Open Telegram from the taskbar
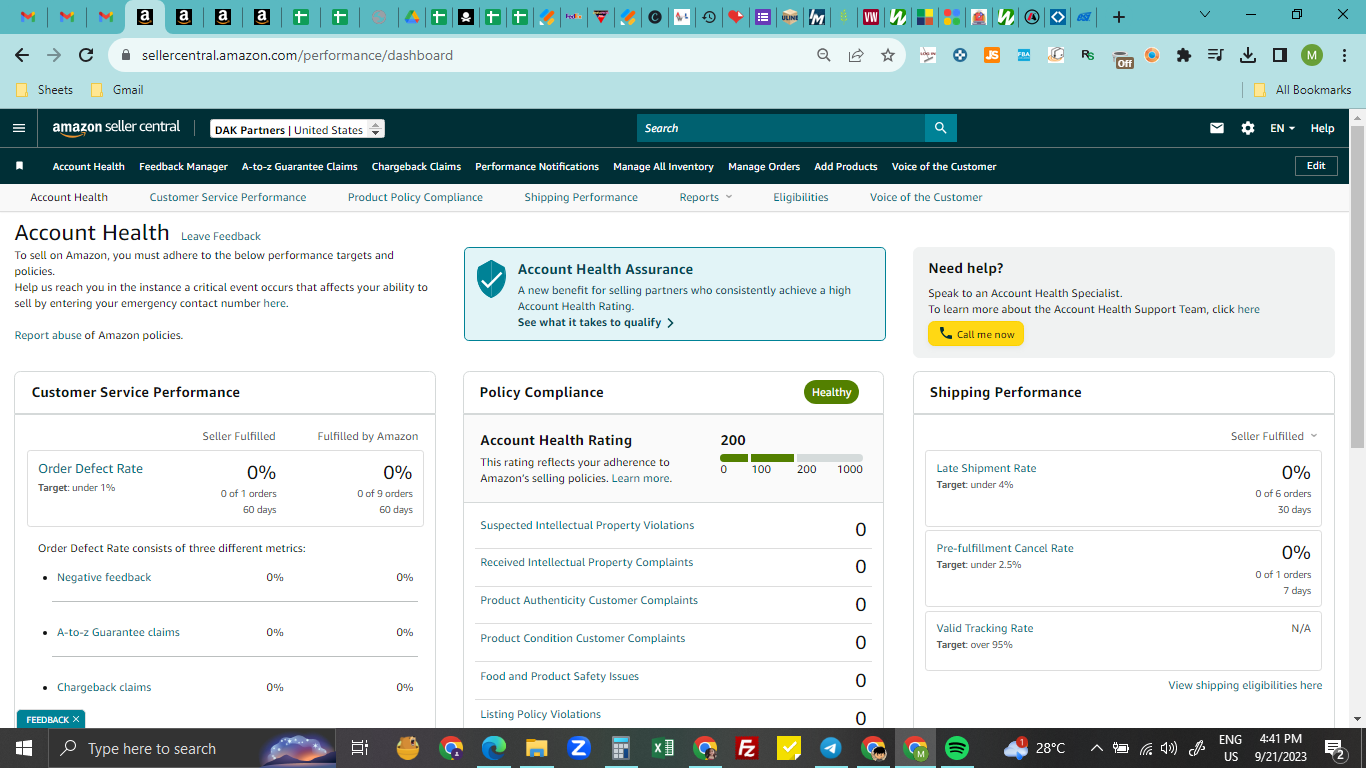The width and height of the screenshot is (1366, 768). pos(830,748)
